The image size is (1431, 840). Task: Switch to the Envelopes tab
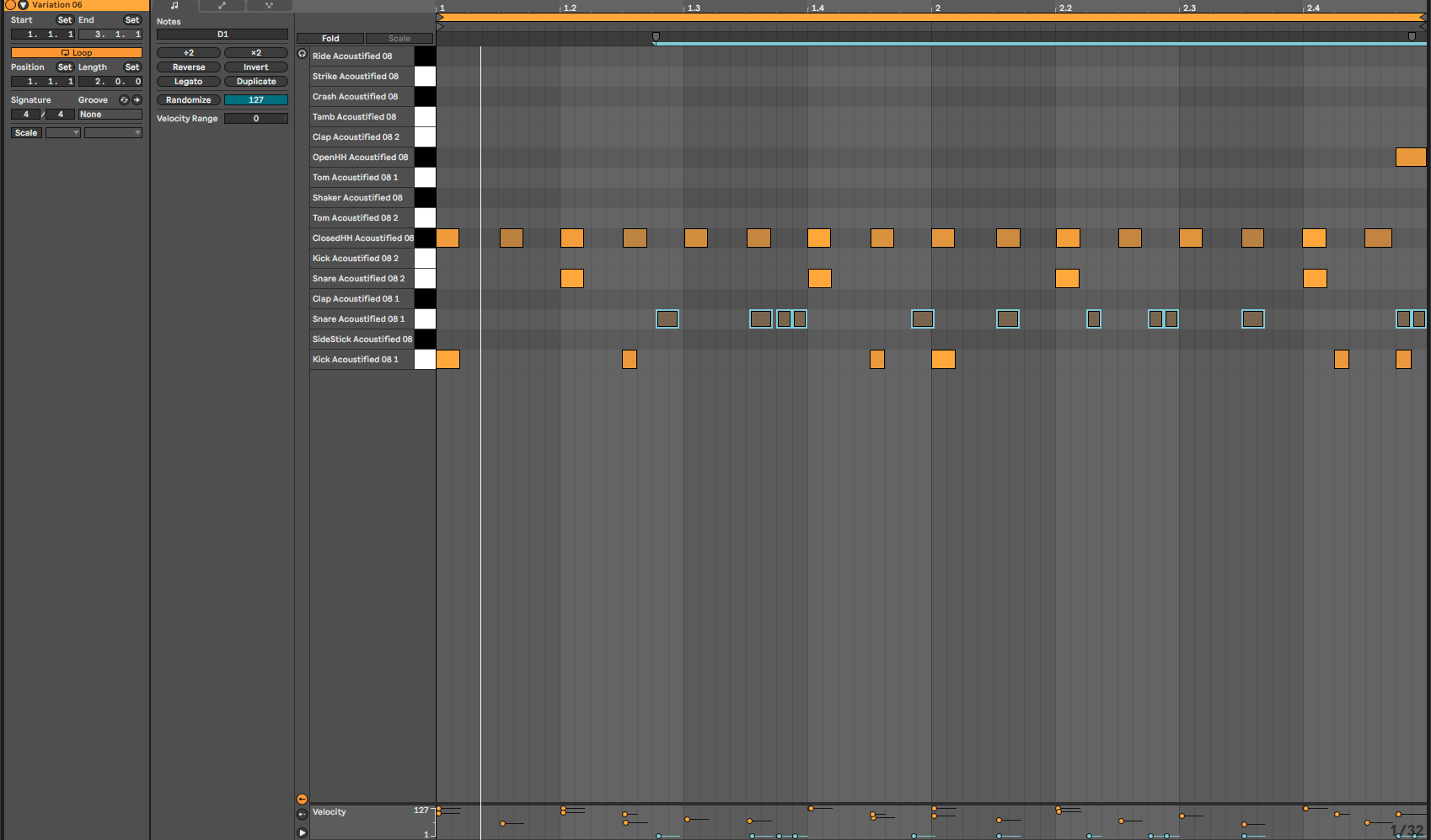point(222,6)
